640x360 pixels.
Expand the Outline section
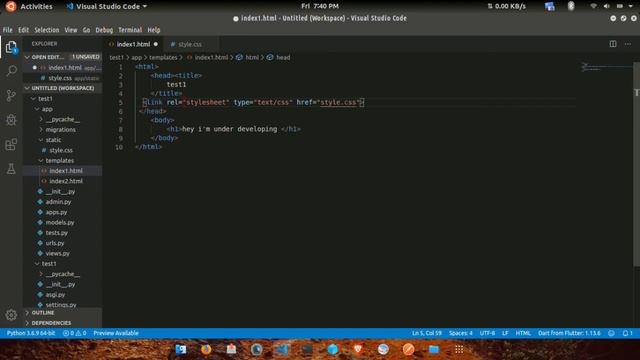pos(62,313)
